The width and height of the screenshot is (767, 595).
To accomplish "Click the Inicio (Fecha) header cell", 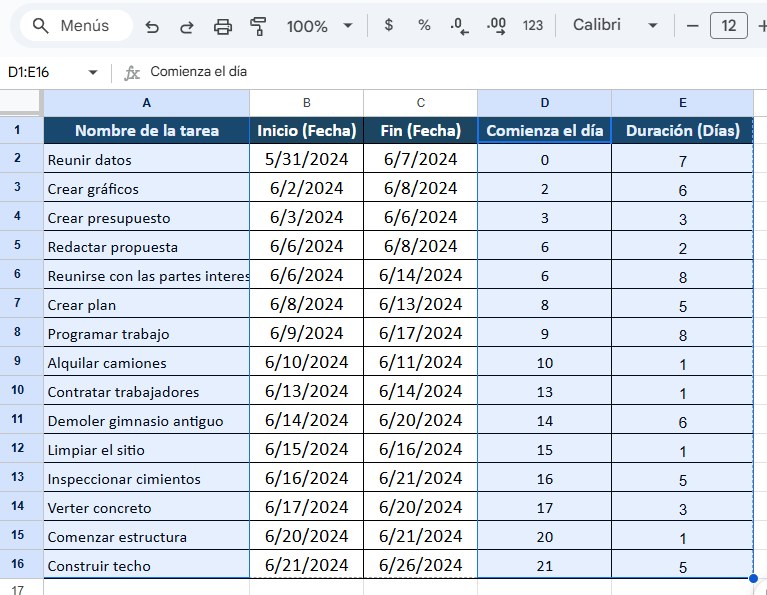I will pos(306,131).
